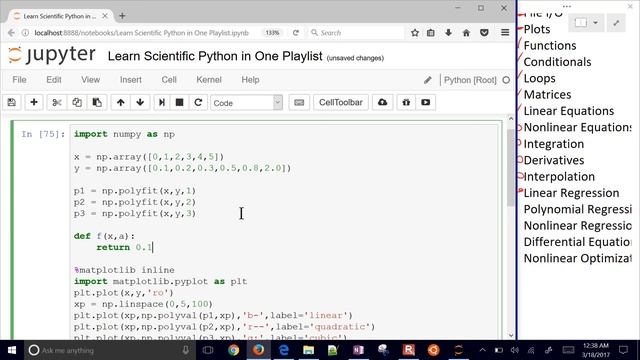Open the View menu
640x360 pixels.
pyautogui.click(x=90, y=80)
